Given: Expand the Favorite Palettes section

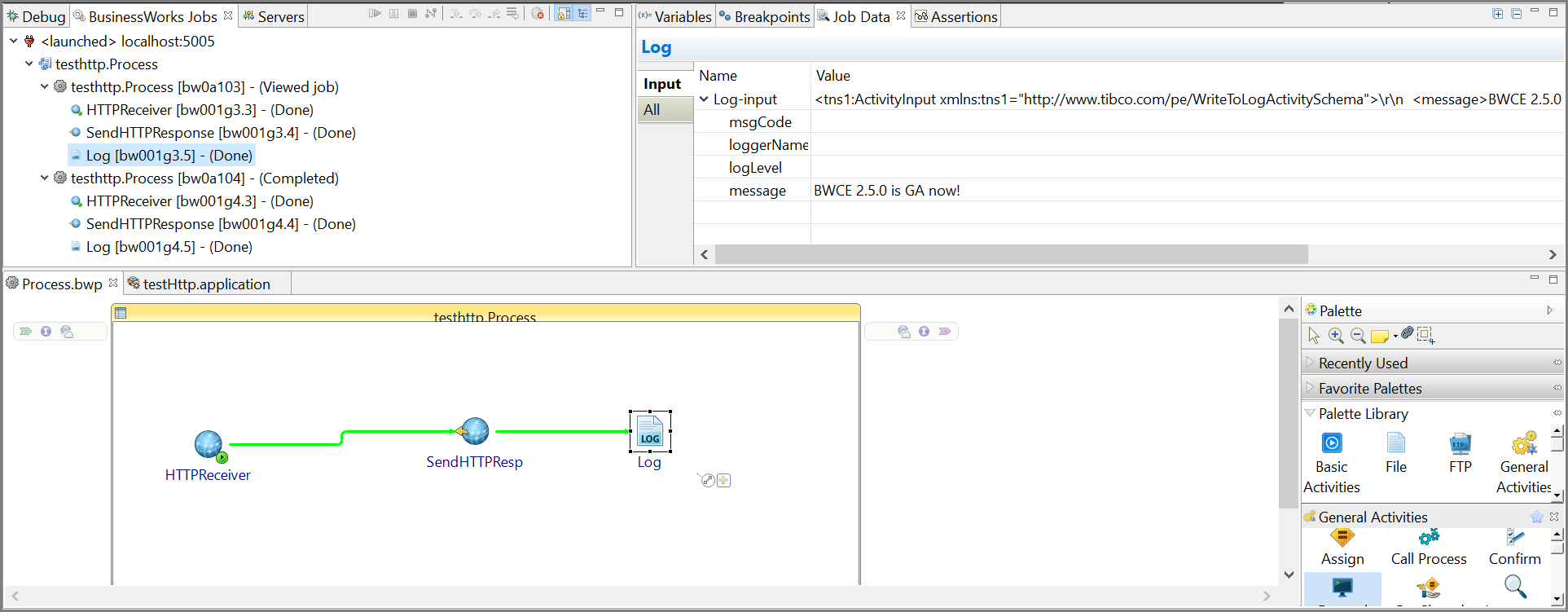Looking at the screenshot, I should 1370,389.
